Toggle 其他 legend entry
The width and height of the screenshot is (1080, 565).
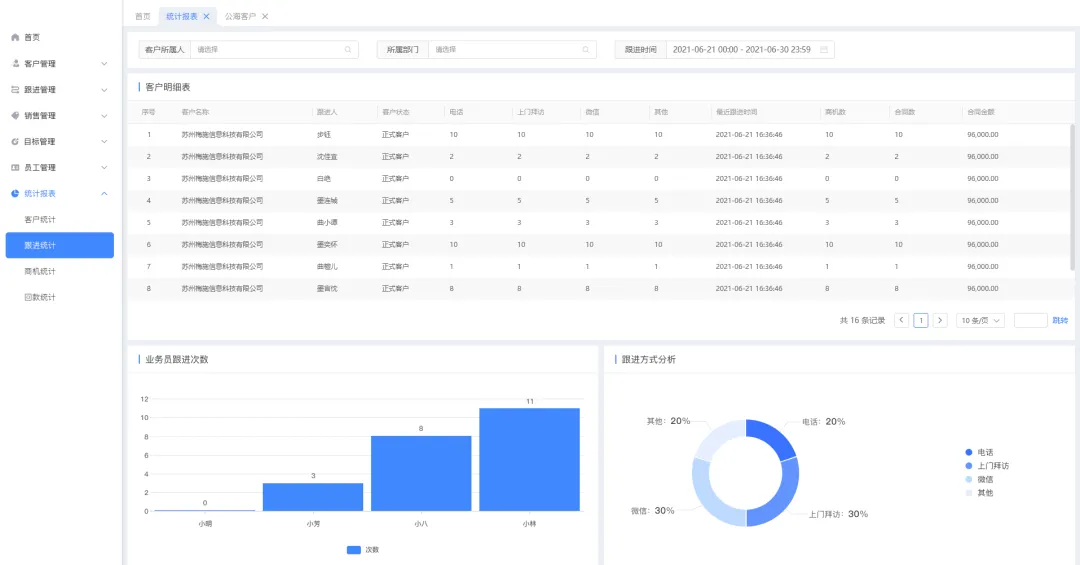979,493
